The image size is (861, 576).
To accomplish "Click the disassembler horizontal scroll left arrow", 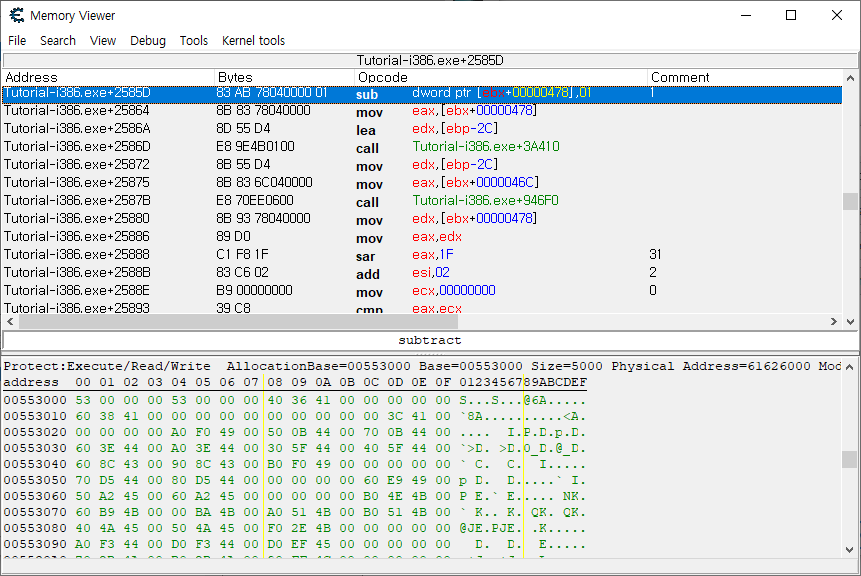I will pyautogui.click(x=10, y=322).
